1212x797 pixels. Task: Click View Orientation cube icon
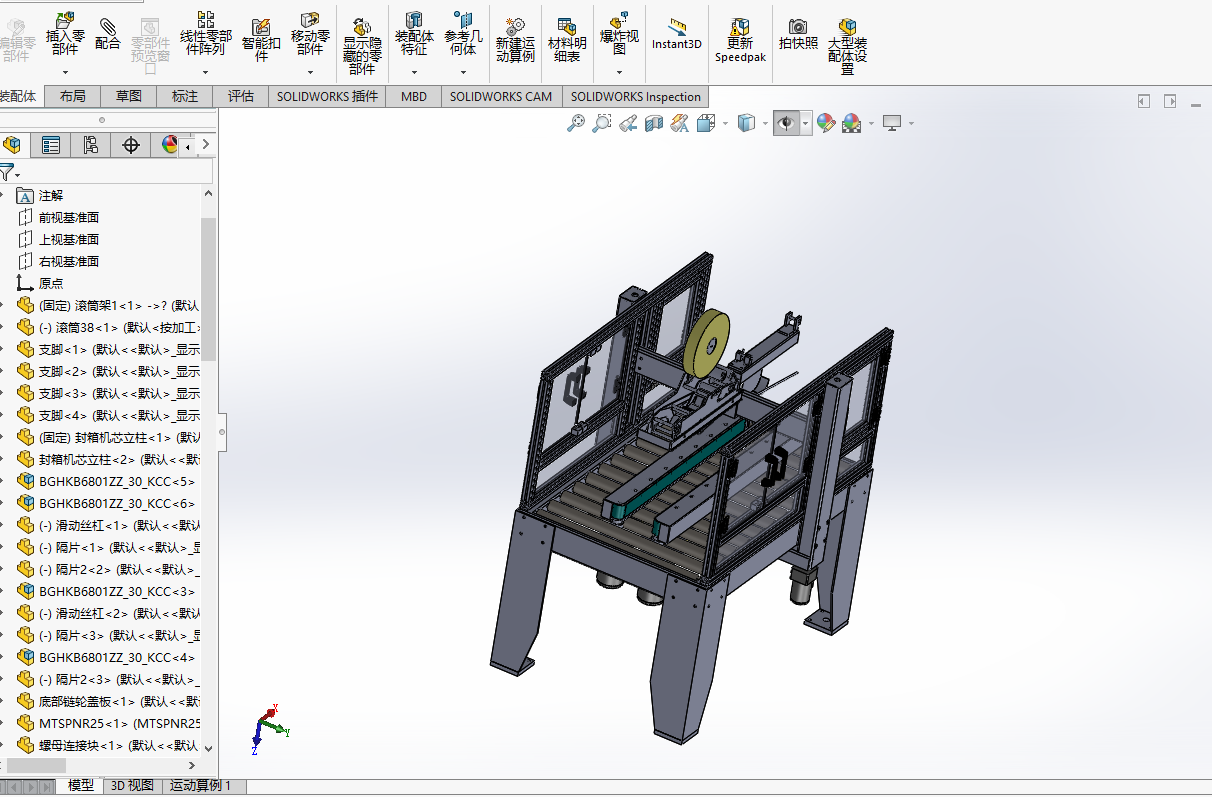(705, 123)
